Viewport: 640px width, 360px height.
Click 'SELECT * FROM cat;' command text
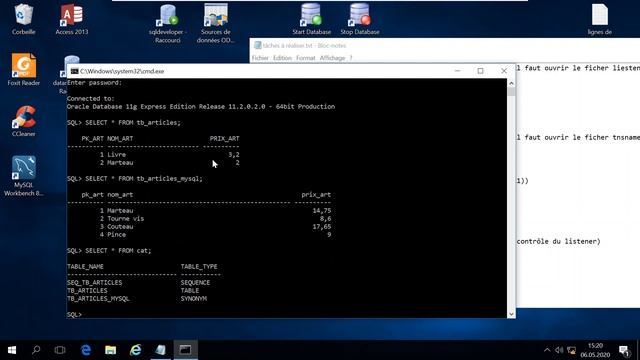(x=118, y=250)
